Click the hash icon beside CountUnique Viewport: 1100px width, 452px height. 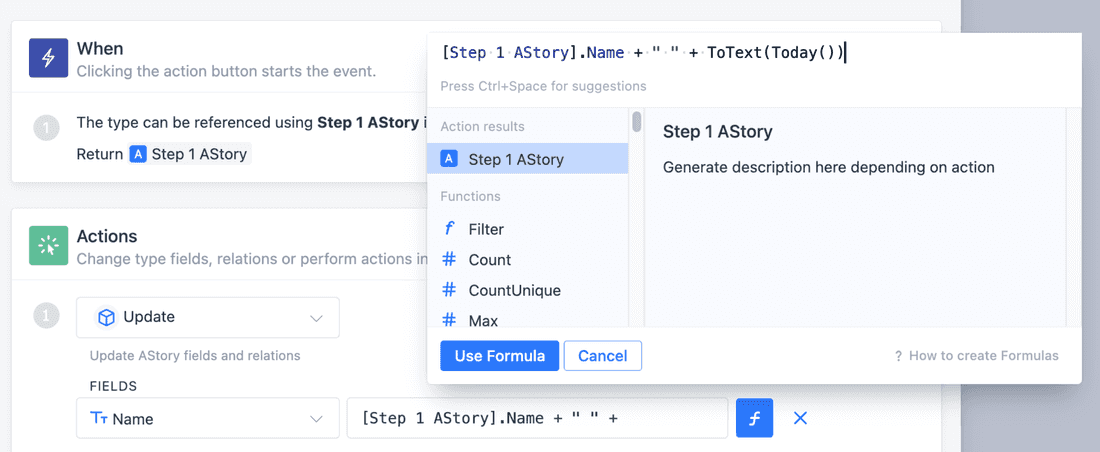click(x=449, y=291)
